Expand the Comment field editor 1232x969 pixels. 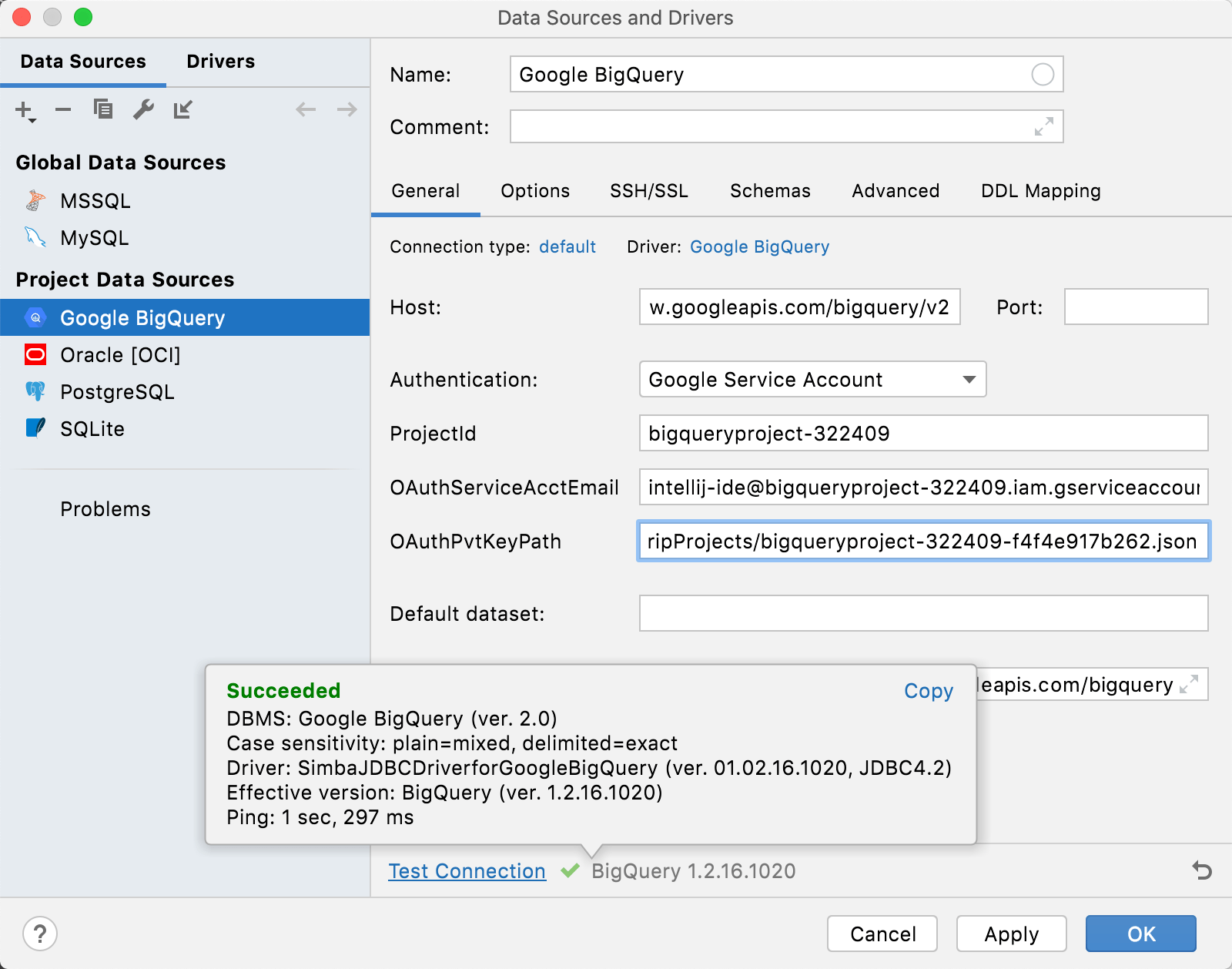tap(1043, 127)
